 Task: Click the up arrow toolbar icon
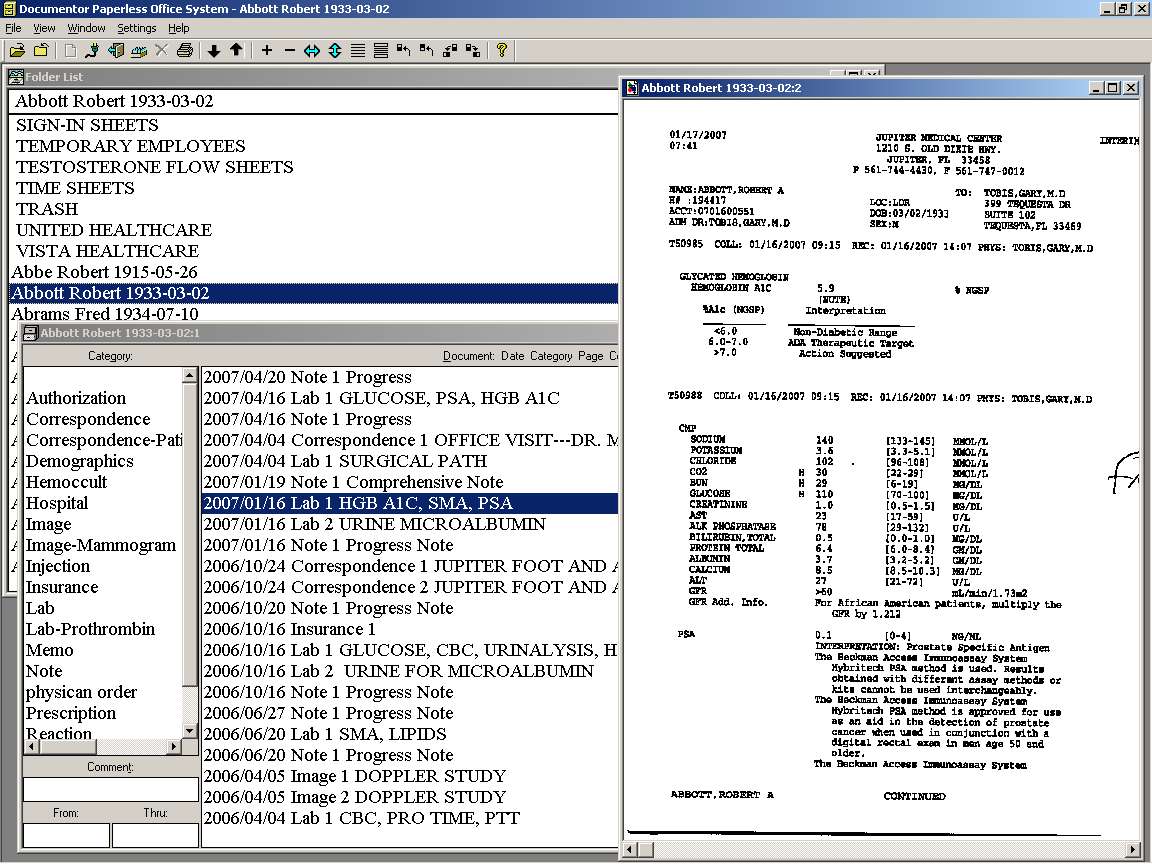pyautogui.click(x=236, y=50)
